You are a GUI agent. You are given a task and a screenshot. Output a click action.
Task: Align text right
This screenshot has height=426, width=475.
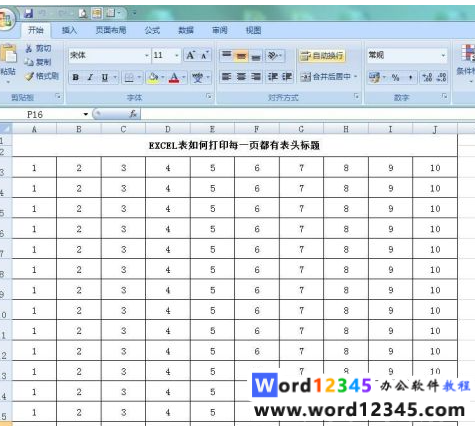[255, 77]
